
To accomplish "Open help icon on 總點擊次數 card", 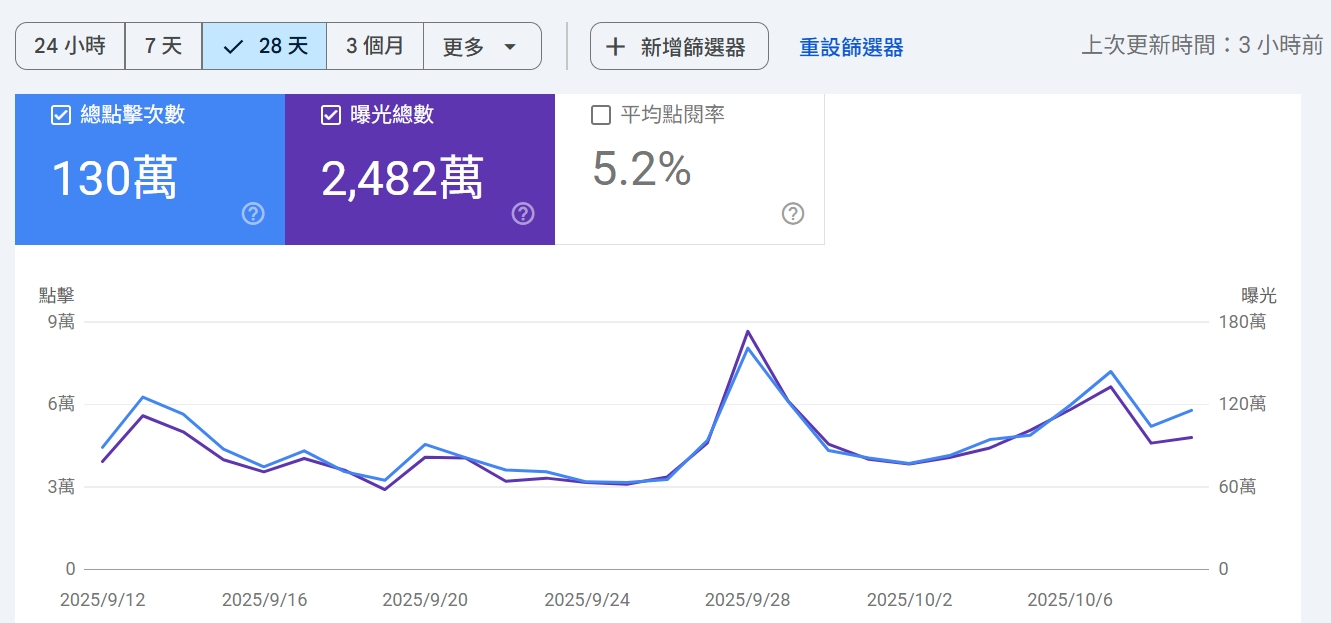I will [x=253, y=213].
